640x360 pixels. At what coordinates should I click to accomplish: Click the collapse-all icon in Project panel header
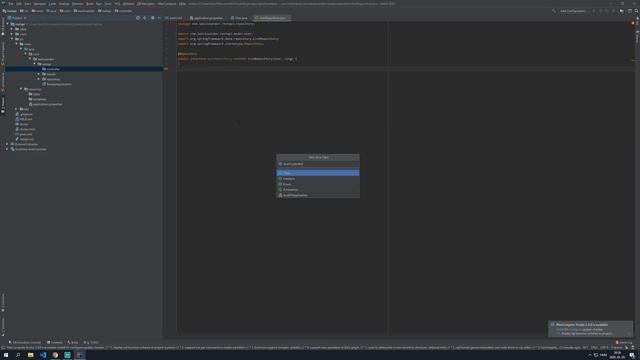[145, 18]
